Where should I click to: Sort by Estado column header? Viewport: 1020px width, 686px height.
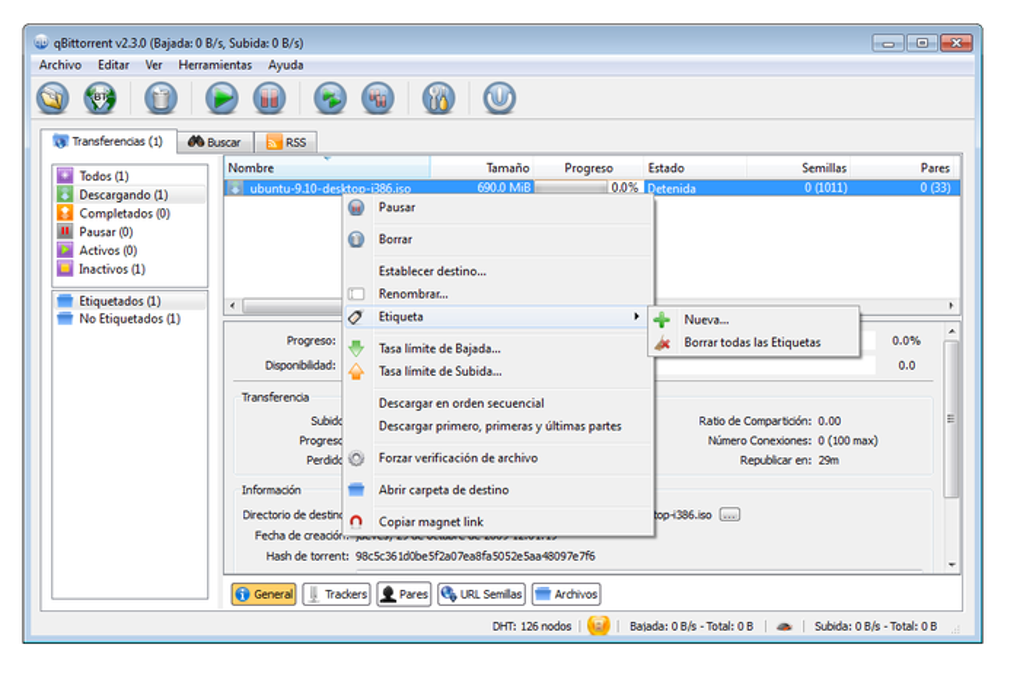[695, 168]
